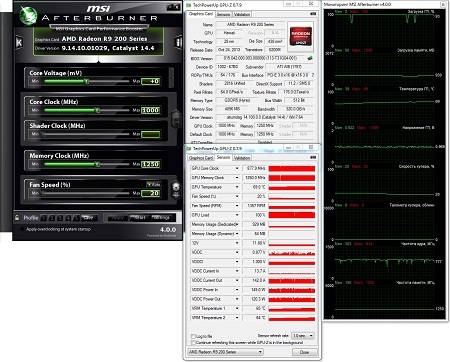Select profile slot 2
This screenshot has width=450, height=362.
(x=52, y=218)
